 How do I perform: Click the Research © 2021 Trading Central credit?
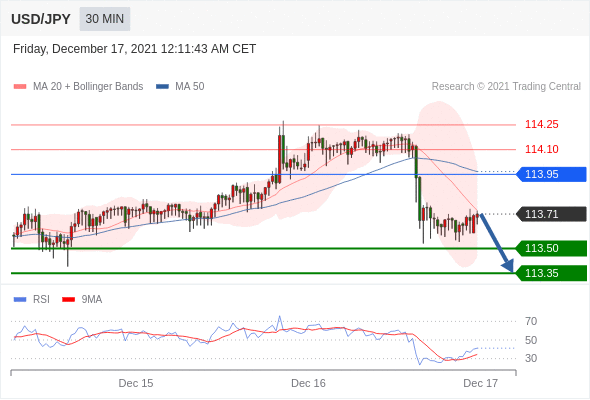[506, 87]
